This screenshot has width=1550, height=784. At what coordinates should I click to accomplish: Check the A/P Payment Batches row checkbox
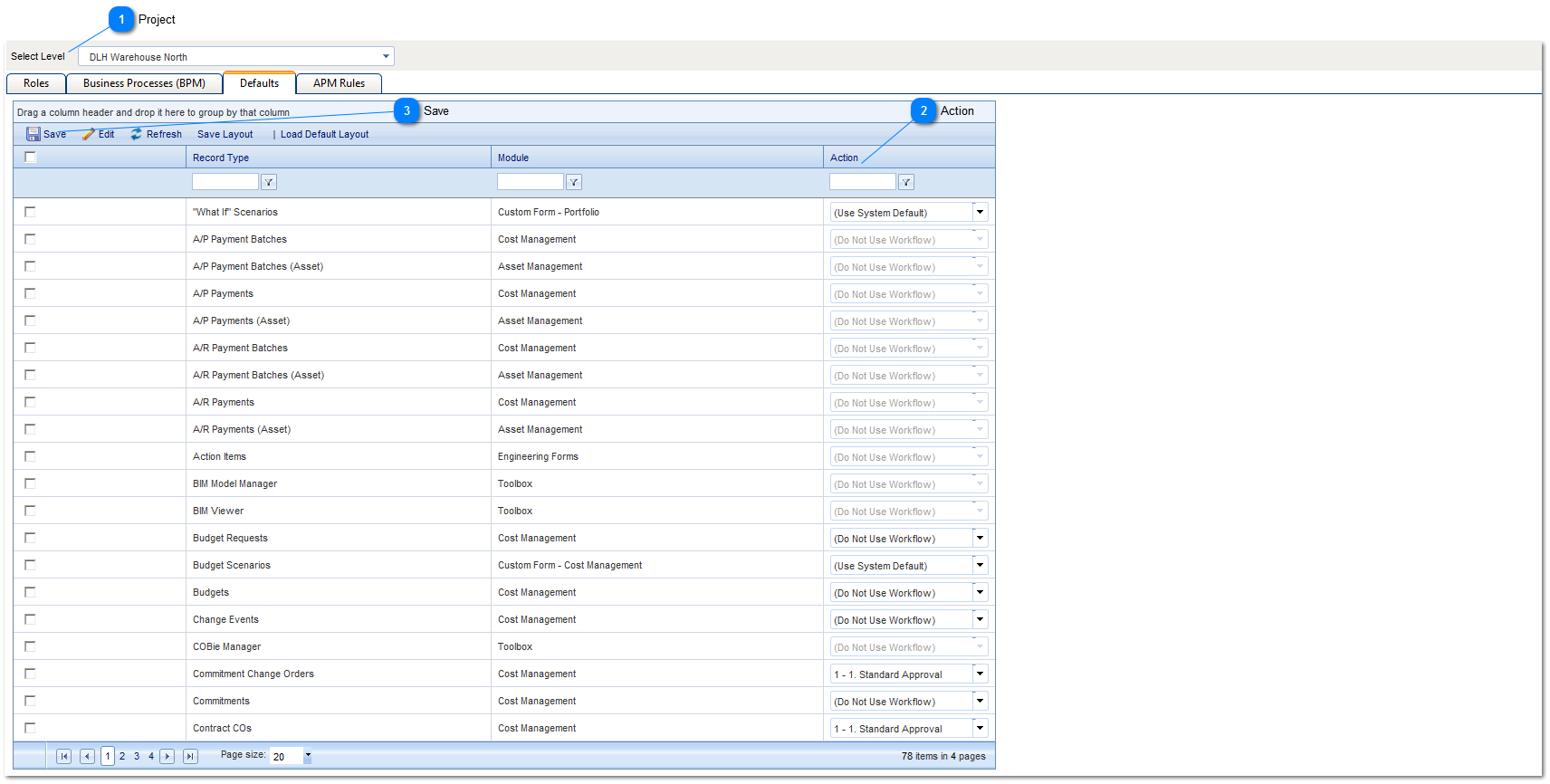[x=30, y=239]
